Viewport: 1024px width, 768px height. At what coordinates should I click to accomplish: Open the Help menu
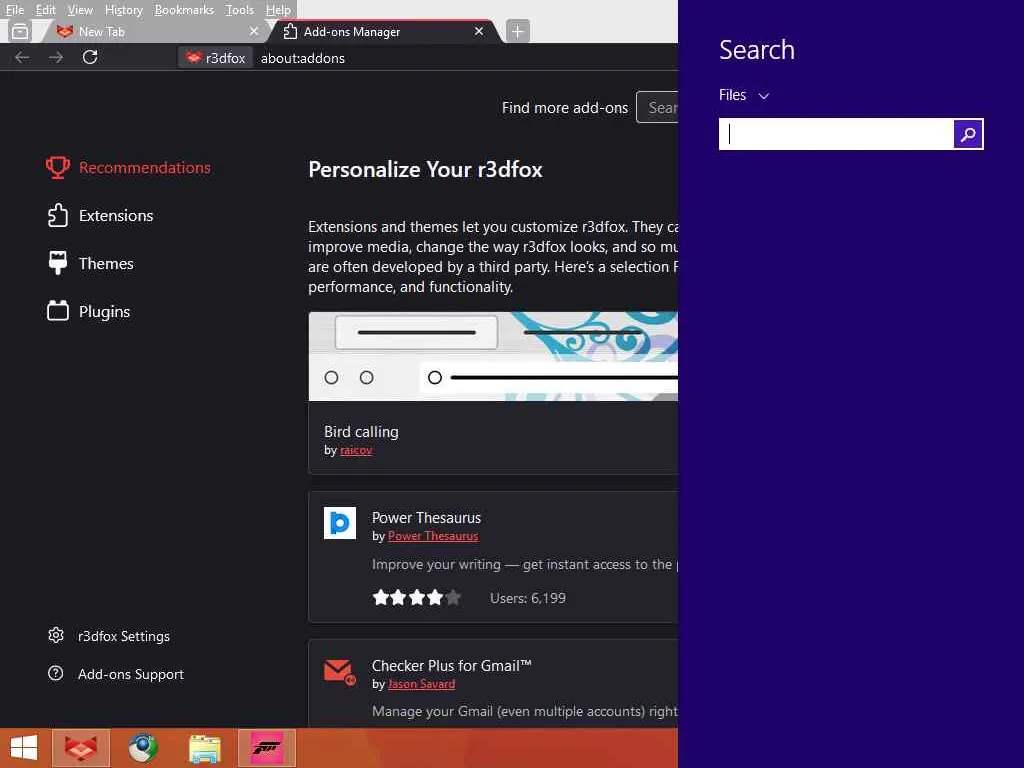278,10
